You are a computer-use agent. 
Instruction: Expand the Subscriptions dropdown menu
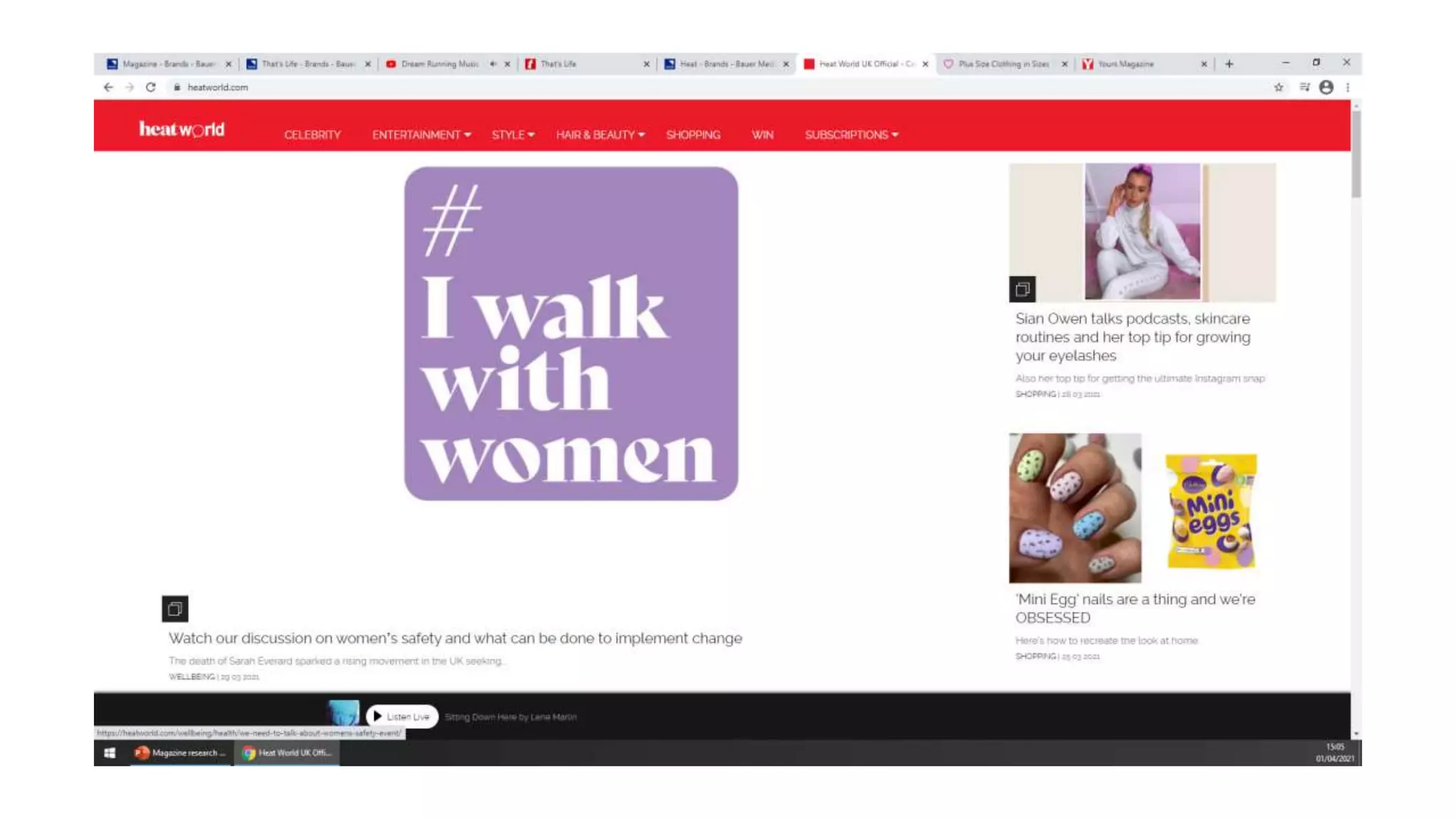click(851, 134)
